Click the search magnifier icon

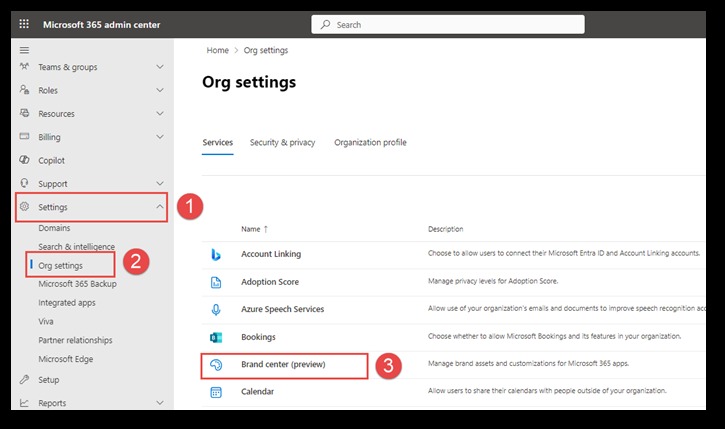[326, 24]
